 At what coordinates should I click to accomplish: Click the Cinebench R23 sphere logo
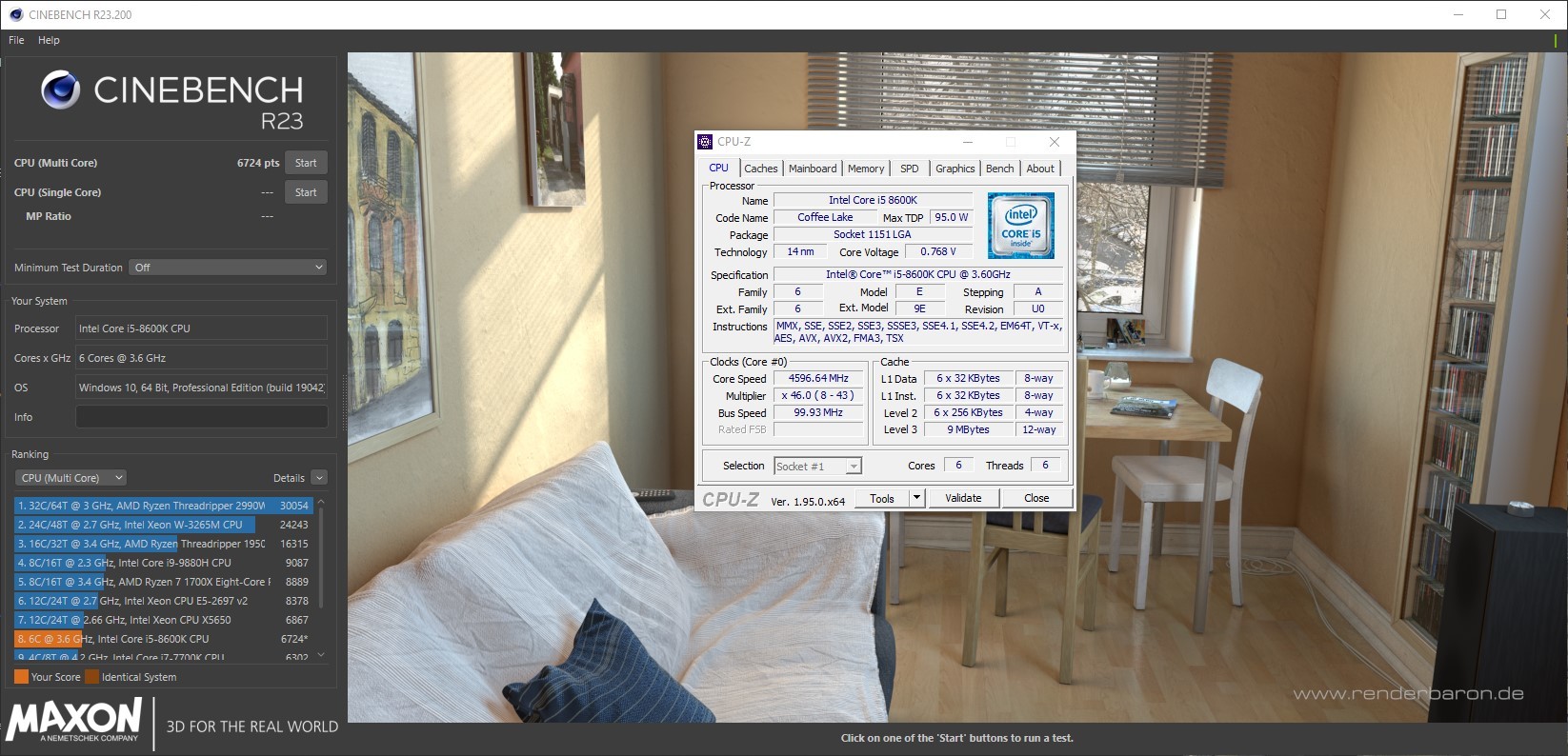[x=60, y=90]
